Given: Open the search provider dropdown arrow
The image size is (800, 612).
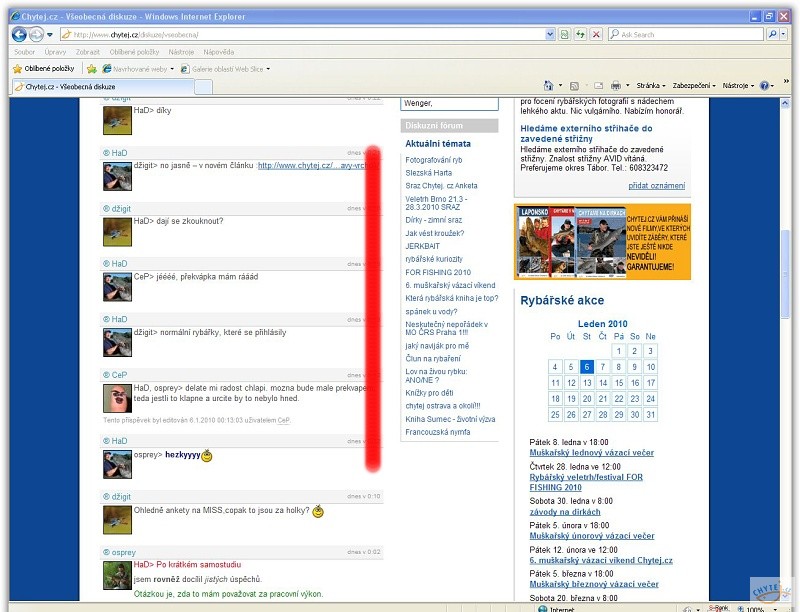Looking at the screenshot, I should [784, 35].
